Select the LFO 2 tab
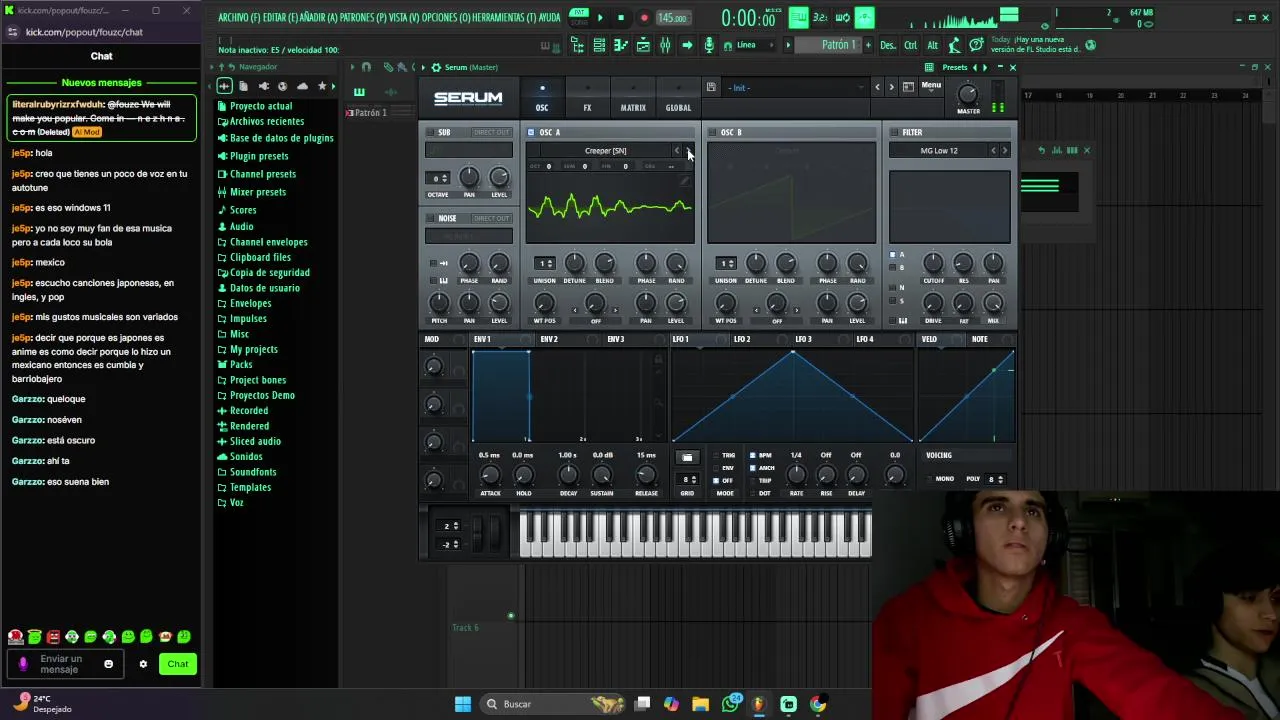Image resolution: width=1280 pixels, height=720 pixels. (x=742, y=339)
